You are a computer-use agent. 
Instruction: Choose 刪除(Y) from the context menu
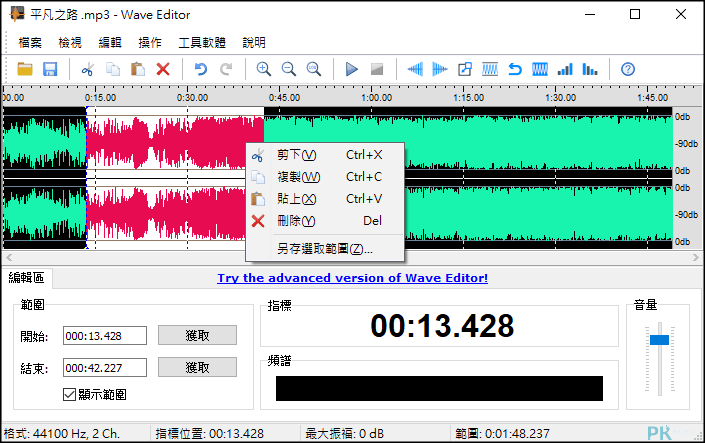[x=325, y=221]
